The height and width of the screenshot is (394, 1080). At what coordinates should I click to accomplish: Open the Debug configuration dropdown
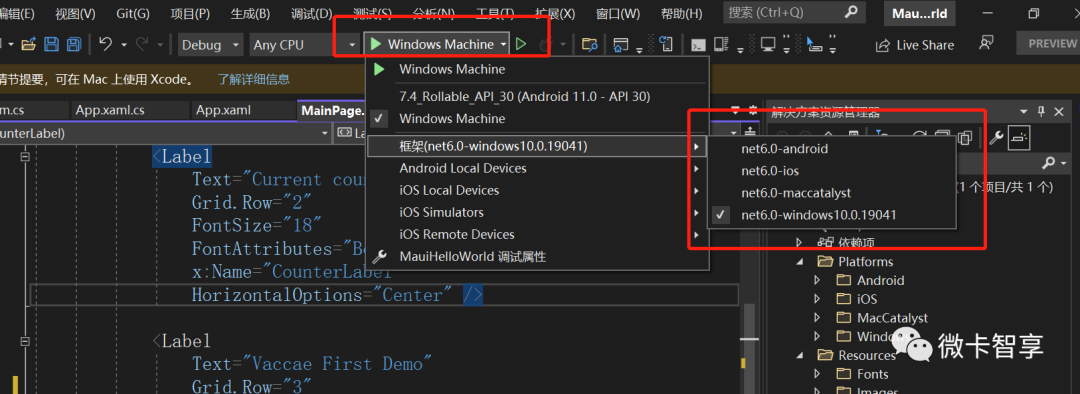211,45
